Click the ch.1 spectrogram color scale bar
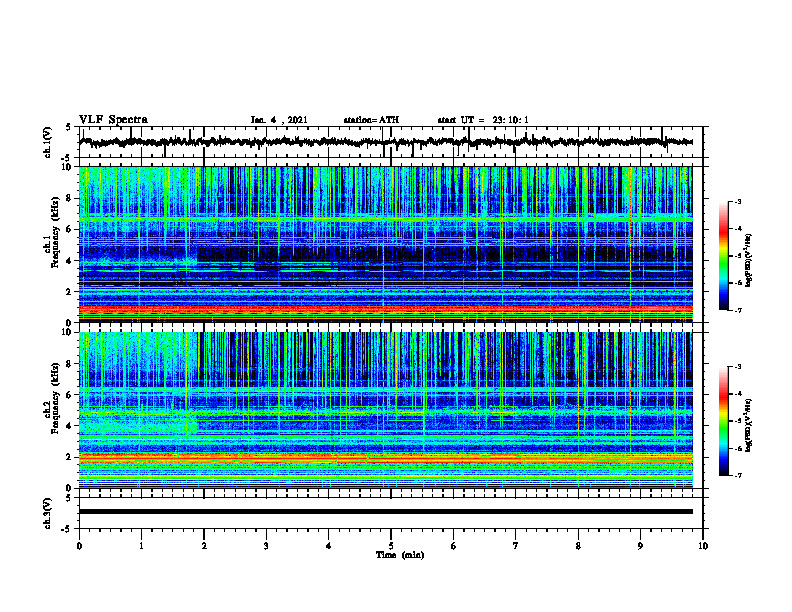The height and width of the screenshot is (612, 792). (724, 256)
